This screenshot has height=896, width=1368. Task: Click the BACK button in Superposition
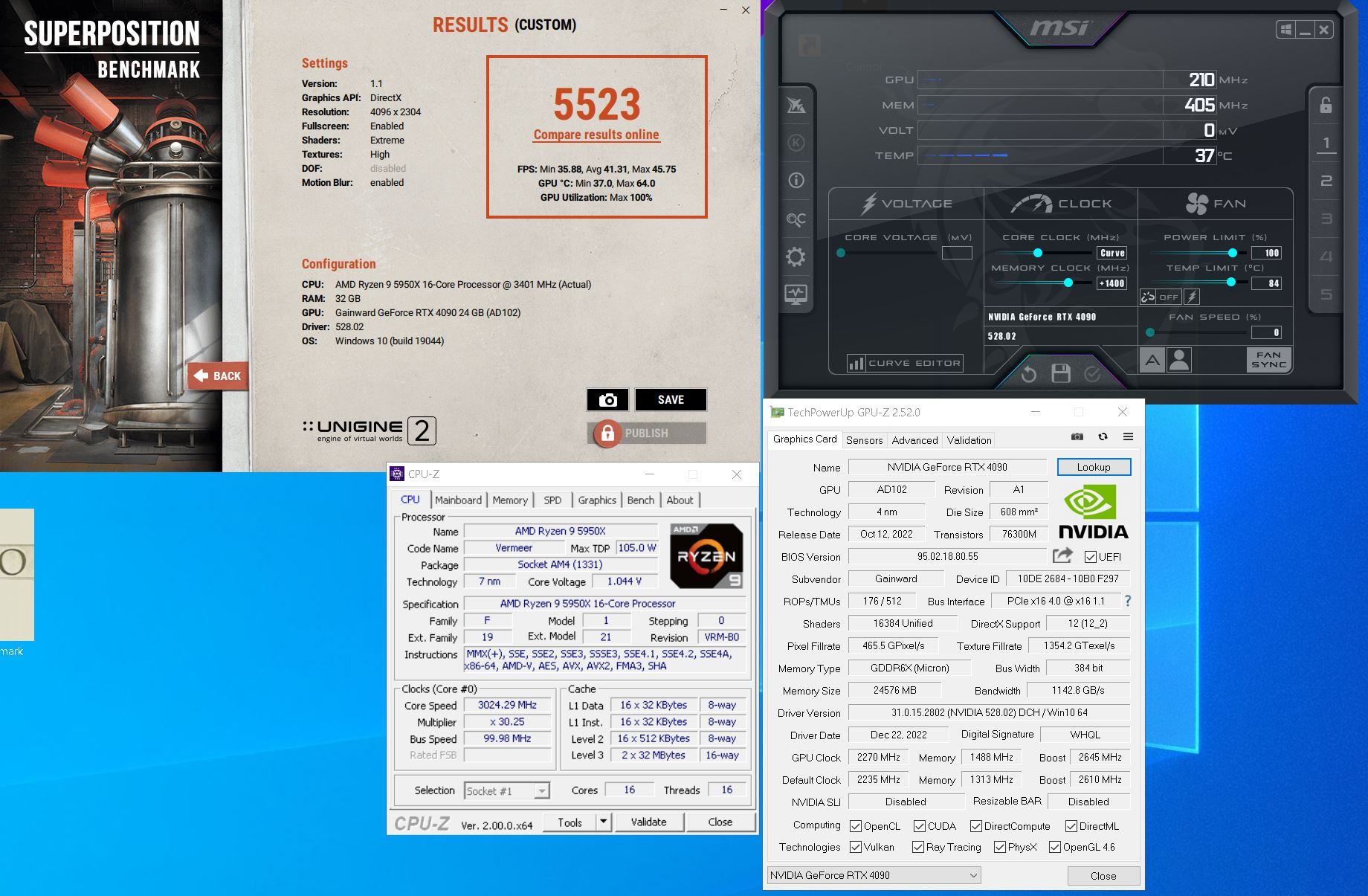pos(218,376)
